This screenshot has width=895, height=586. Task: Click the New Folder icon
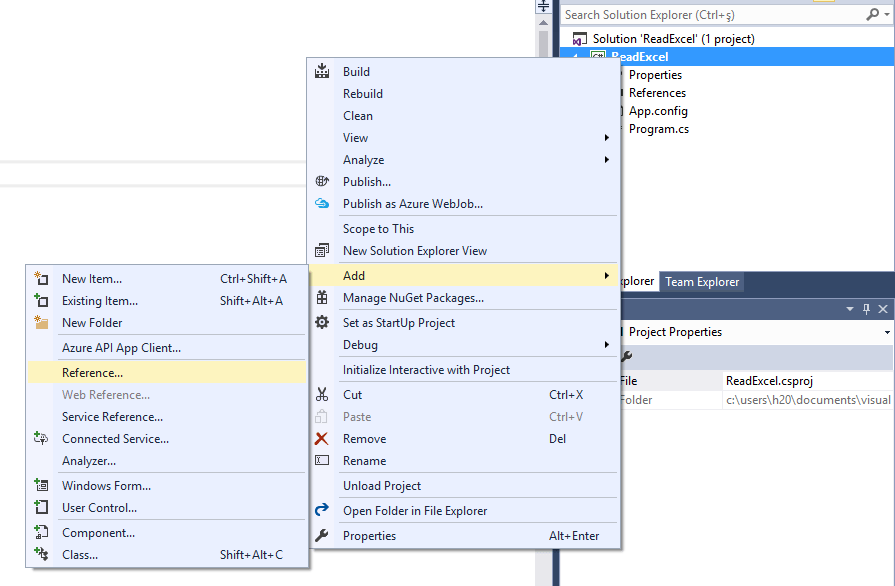click(41, 322)
